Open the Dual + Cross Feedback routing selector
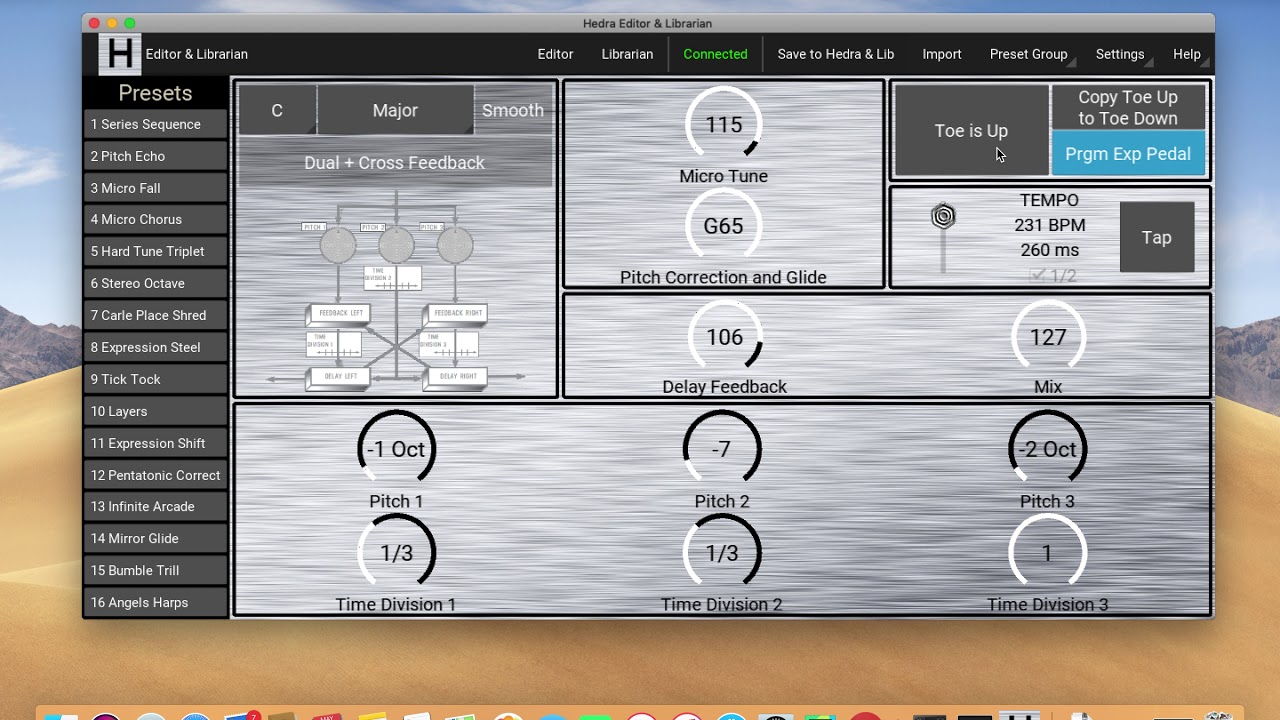Screen dimensions: 1280x720 [395, 162]
